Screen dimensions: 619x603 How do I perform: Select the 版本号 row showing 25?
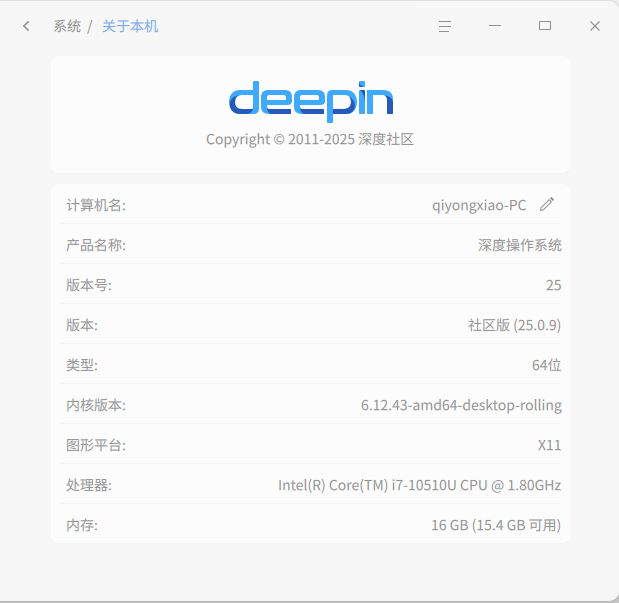[x=311, y=284]
